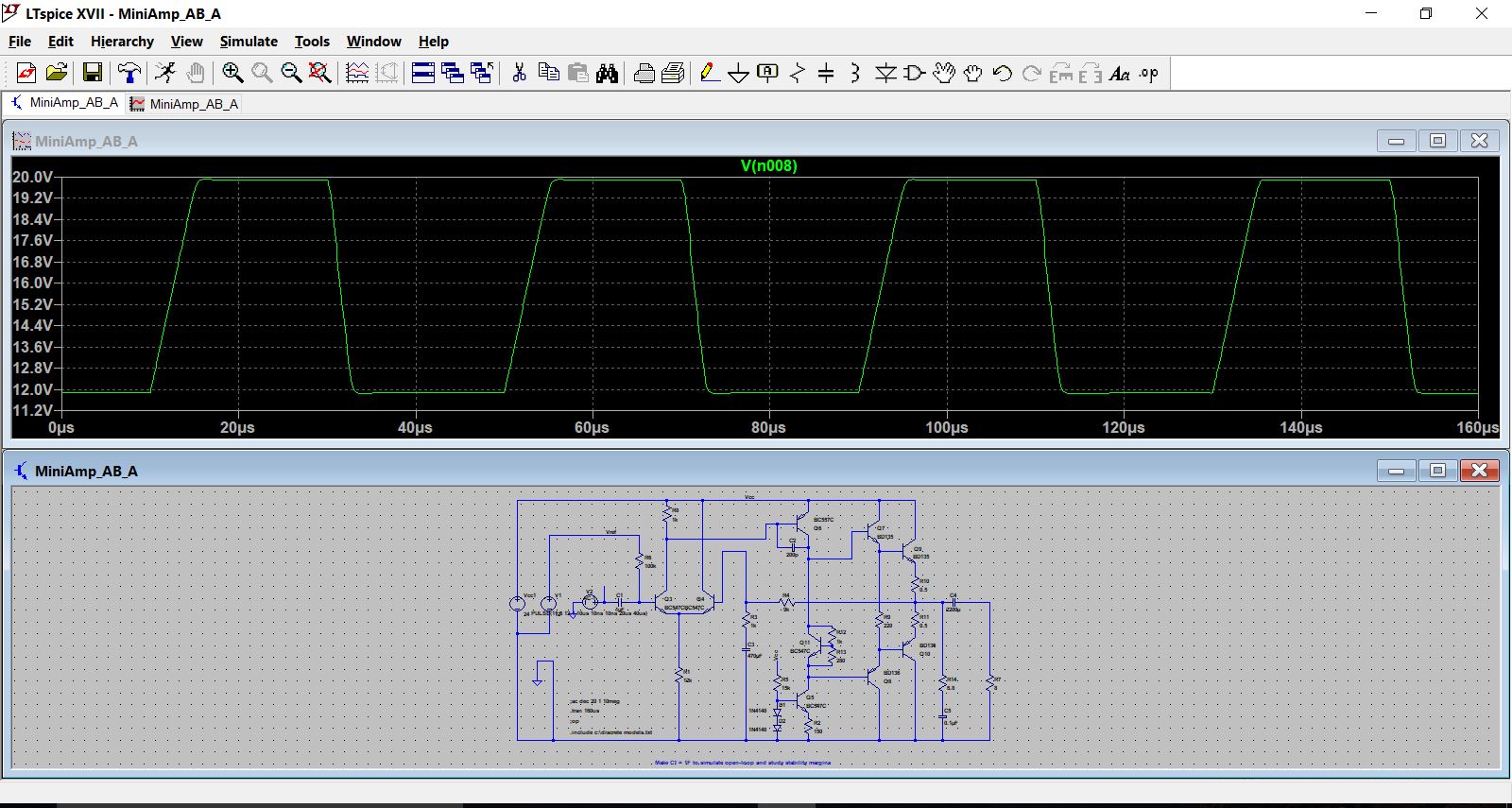This screenshot has height=808, width=1512.
Task: Open the Simulate menu
Action: (249, 42)
